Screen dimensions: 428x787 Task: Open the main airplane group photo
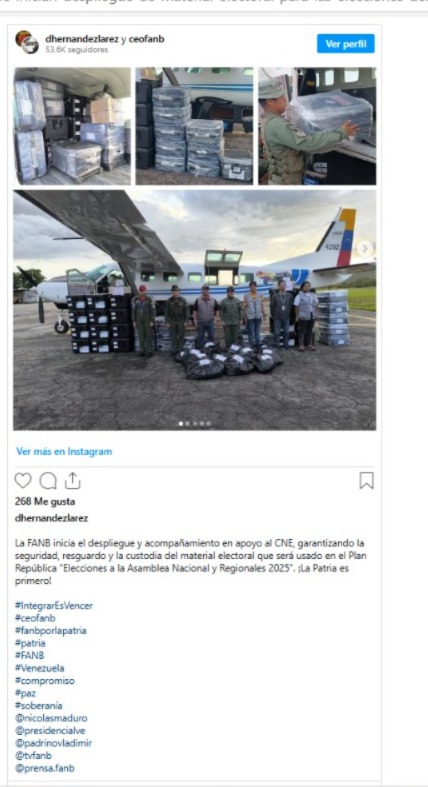coord(194,310)
